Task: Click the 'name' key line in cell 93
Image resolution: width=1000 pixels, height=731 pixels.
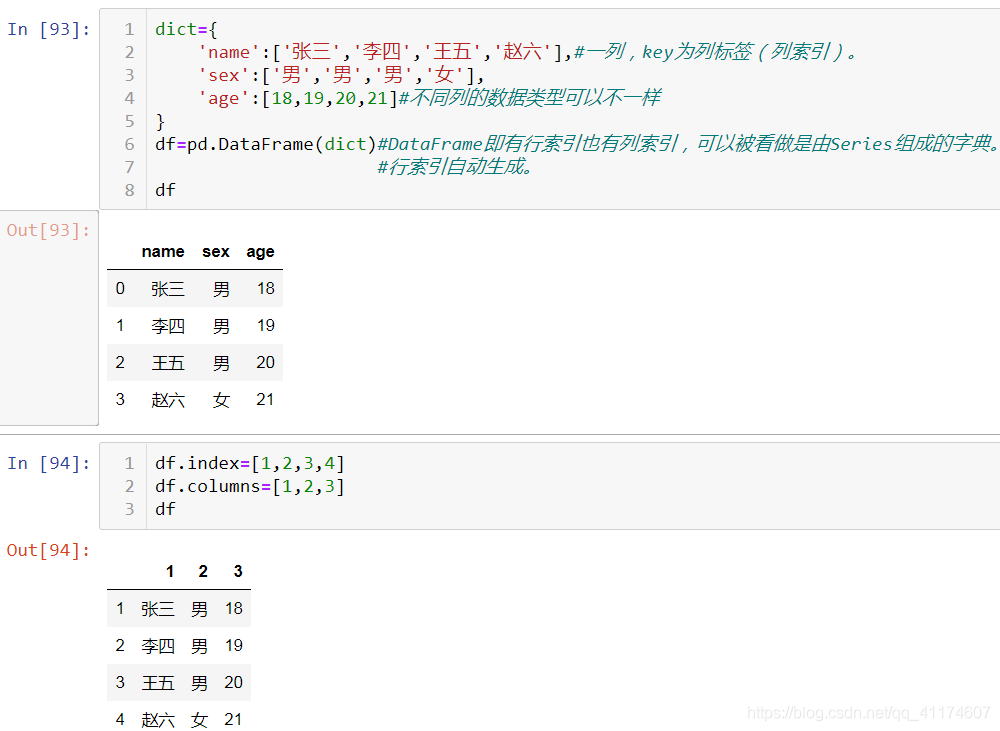Action: click(527, 52)
